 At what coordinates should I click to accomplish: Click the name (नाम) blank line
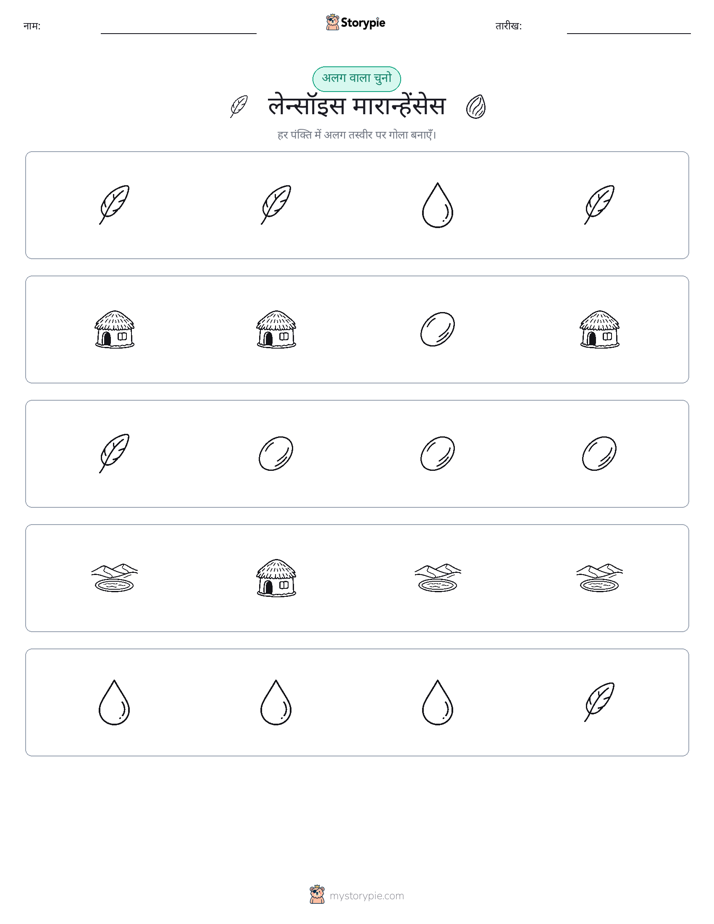pyautogui.click(x=178, y=29)
